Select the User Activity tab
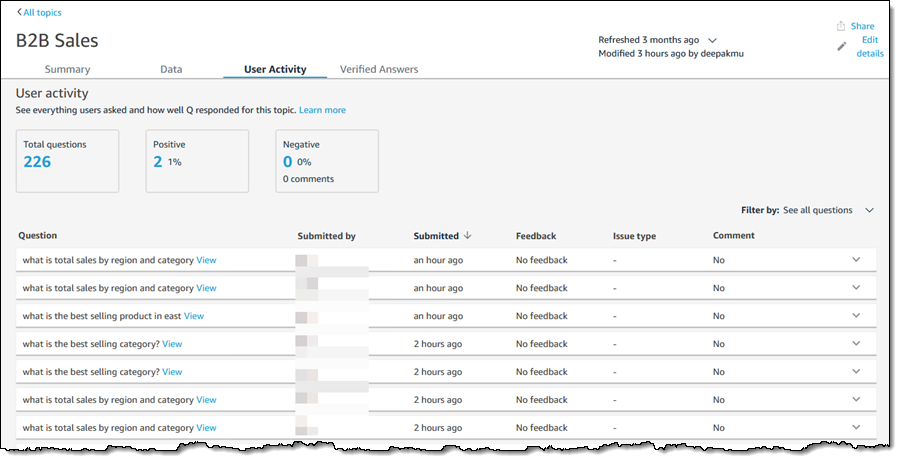 coord(275,69)
